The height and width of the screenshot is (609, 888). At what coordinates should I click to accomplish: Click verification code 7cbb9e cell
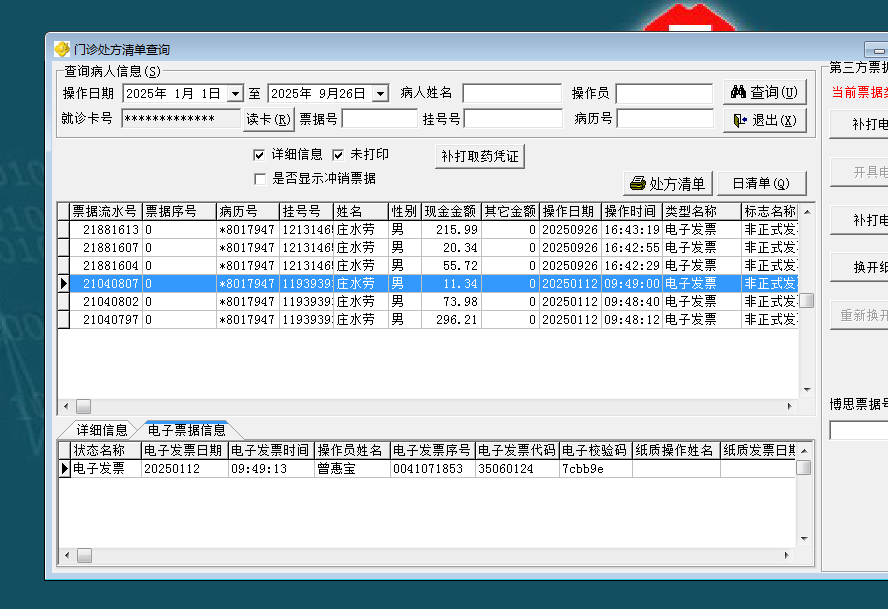tap(595, 469)
